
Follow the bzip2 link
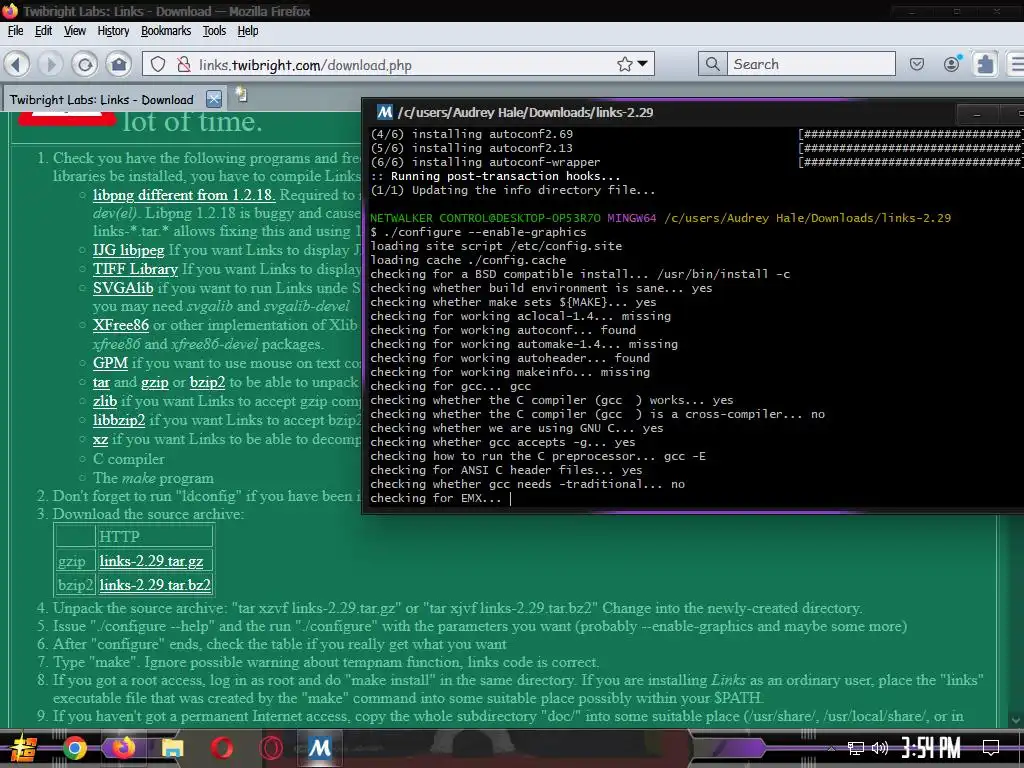click(208, 383)
